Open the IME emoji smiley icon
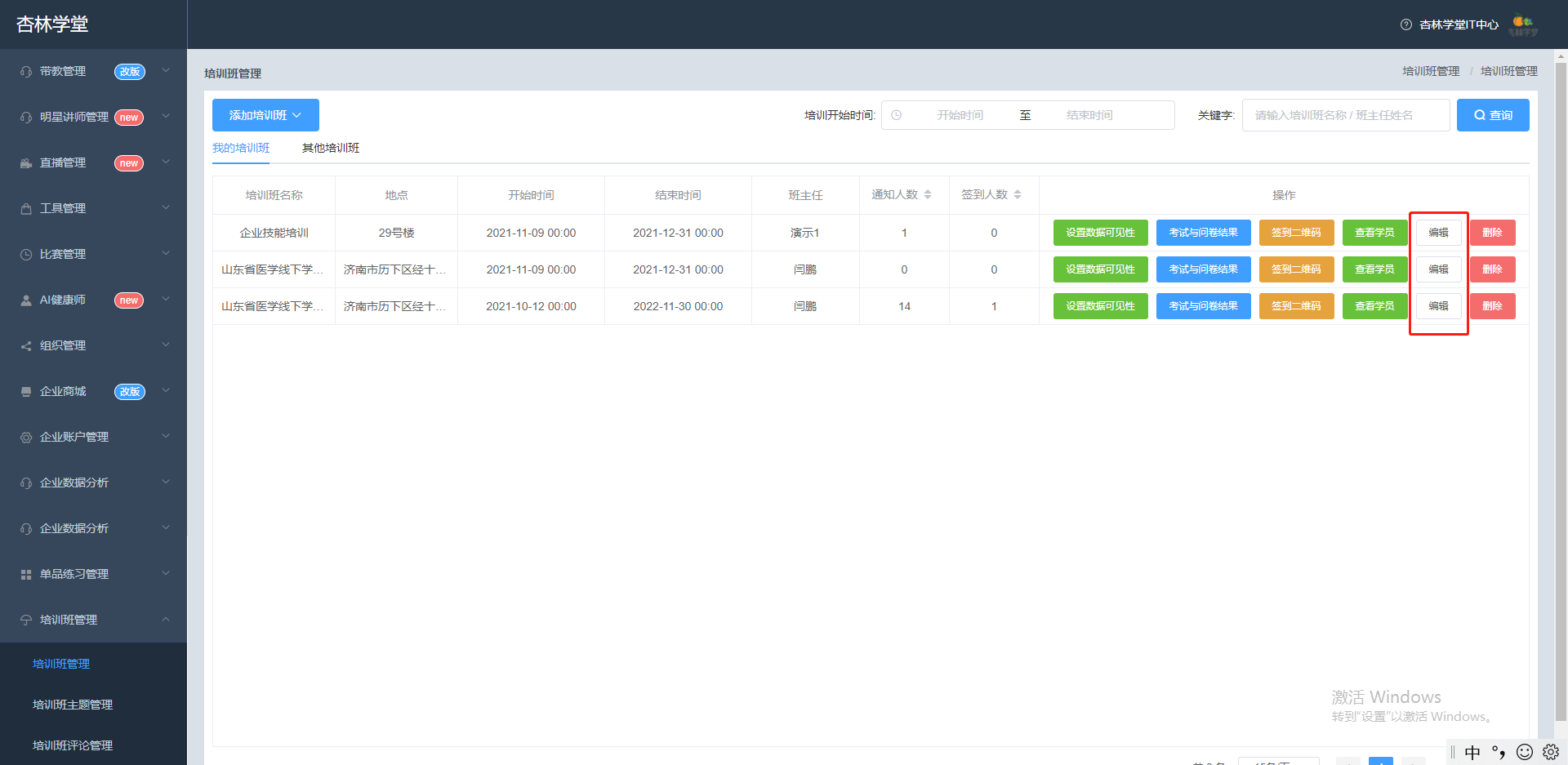Image resolution: width=1568 pixels, height=765 pixels. pos(1525,752)
